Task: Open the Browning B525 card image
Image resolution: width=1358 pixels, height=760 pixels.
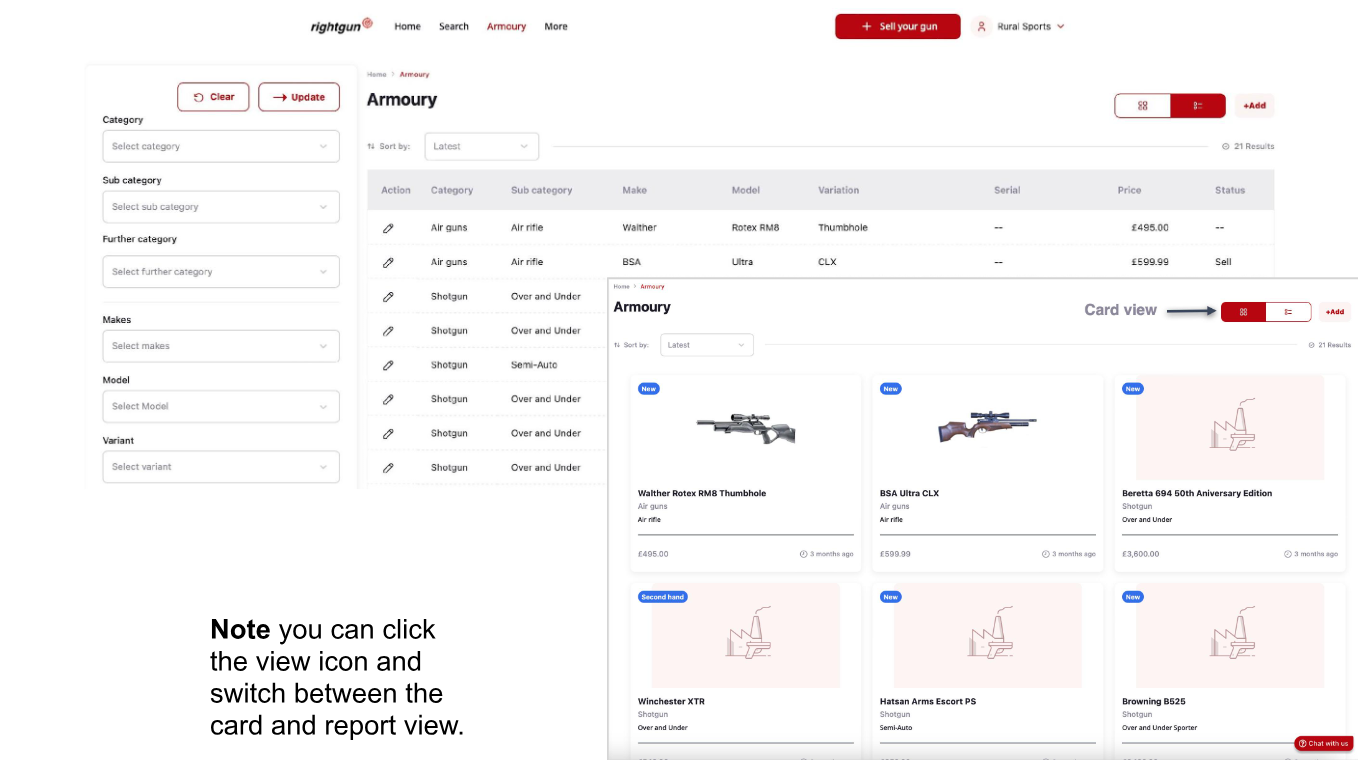Action: pos(1229,636)
